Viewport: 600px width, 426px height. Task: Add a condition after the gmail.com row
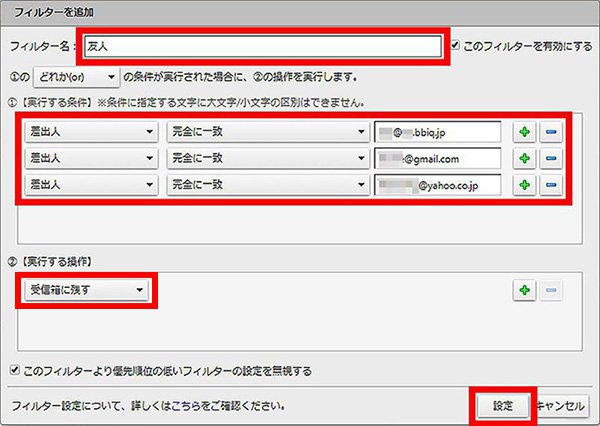click(525, 158)
